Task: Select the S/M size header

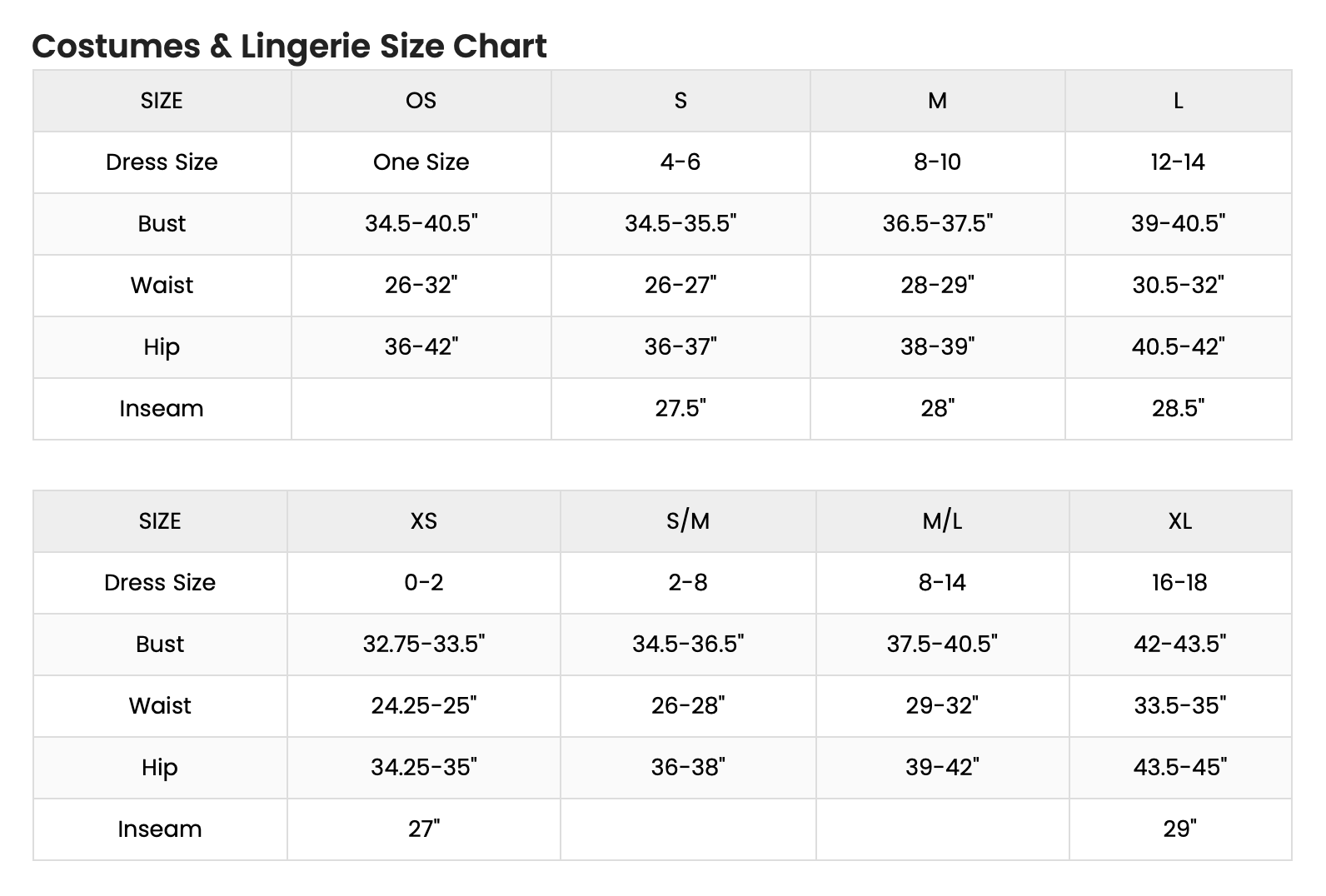Action: 688,521
